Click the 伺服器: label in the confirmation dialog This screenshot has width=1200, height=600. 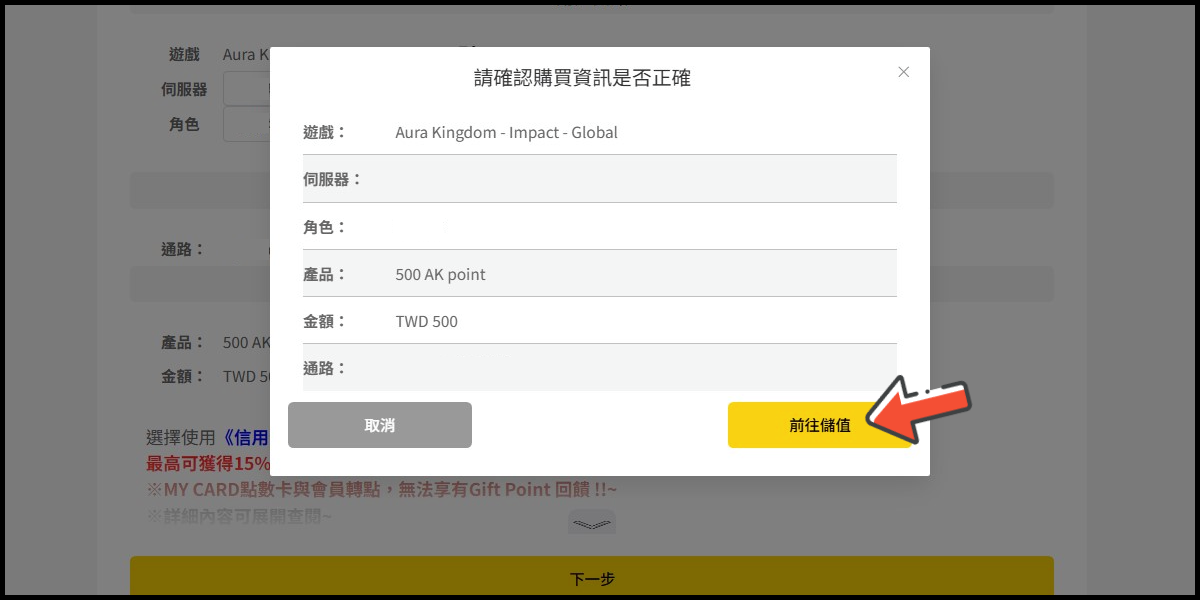(332, 179)
